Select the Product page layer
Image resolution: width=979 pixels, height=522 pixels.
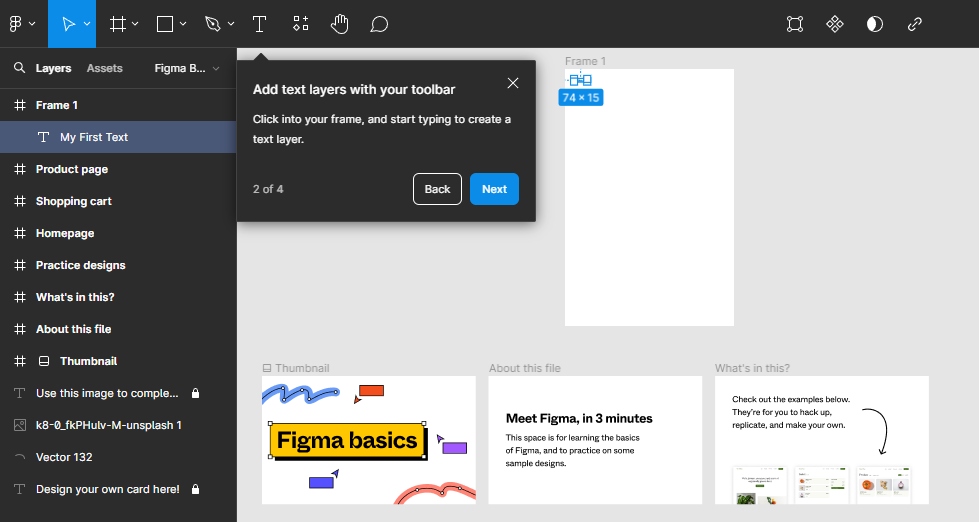point(72,169)
